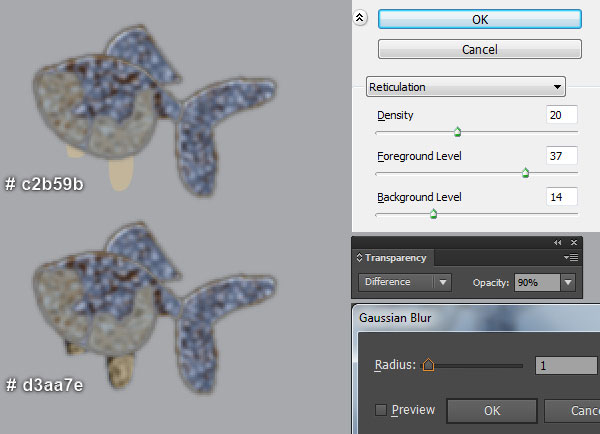Confirm the Reticulation filter with the blue OK button
This screenshot has width=600, height=434.
[480, 19]
